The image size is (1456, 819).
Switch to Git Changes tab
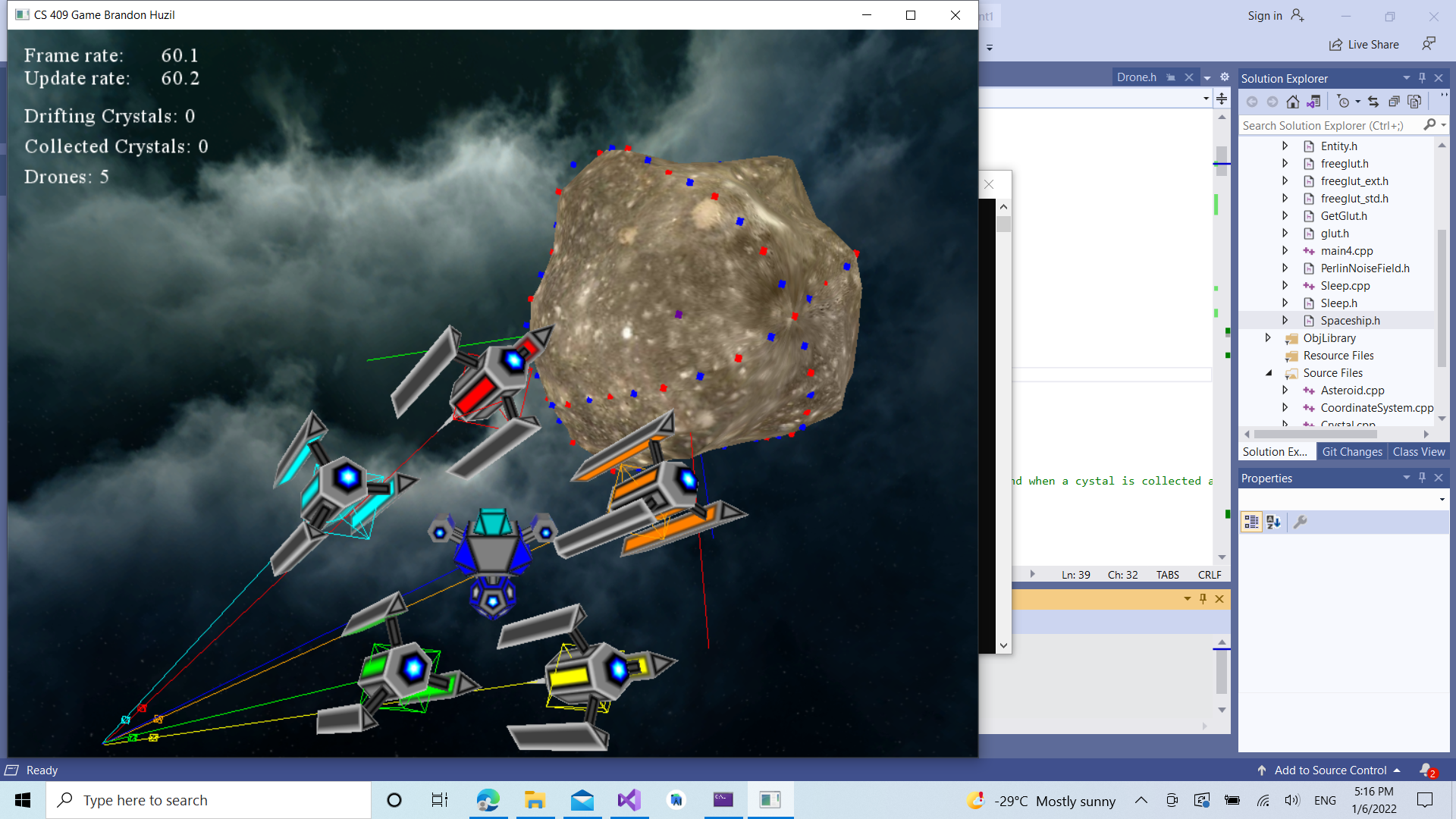(x=1352, y=452)
